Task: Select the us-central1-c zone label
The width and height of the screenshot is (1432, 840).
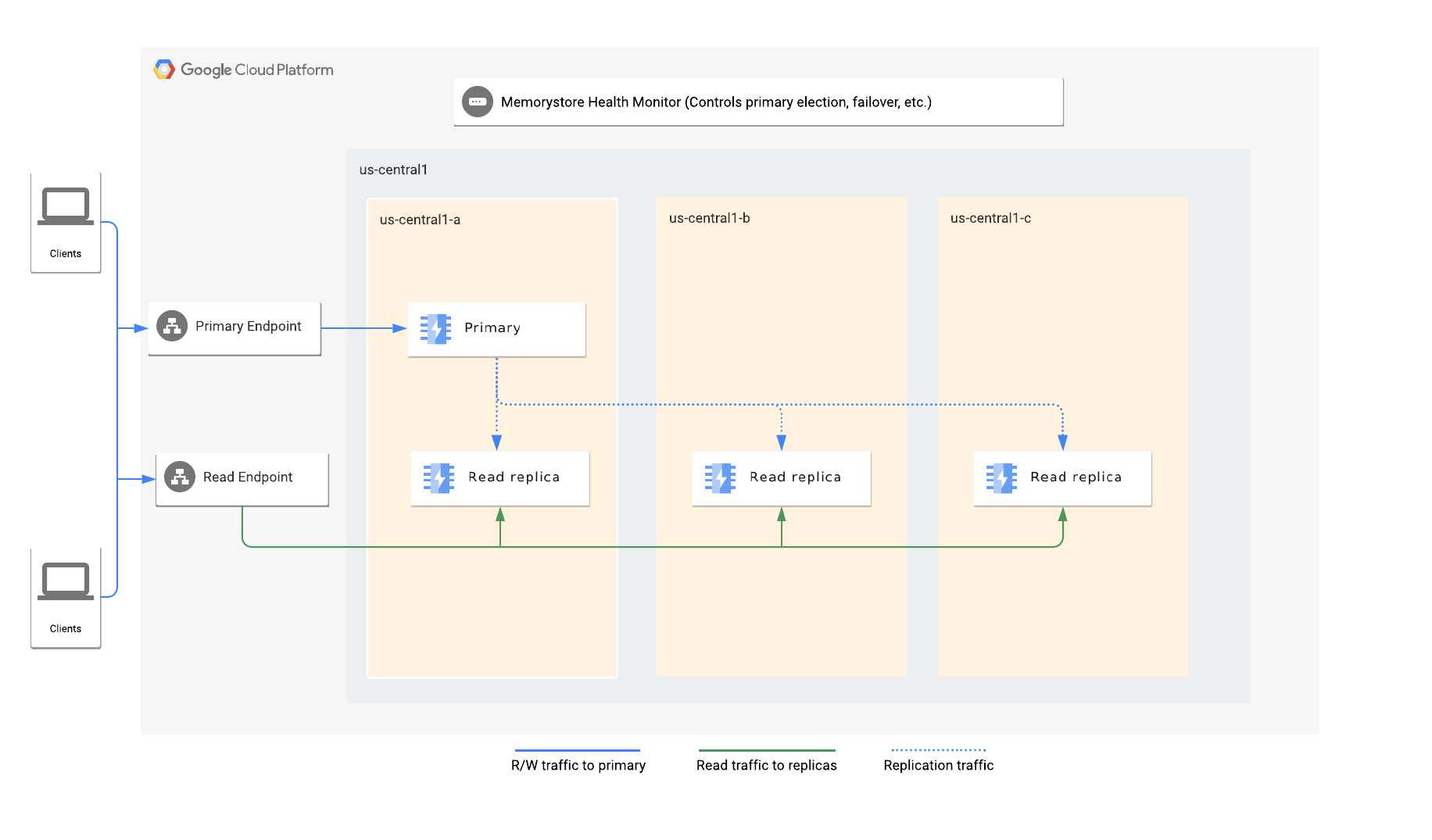Action: coord(990,219)
